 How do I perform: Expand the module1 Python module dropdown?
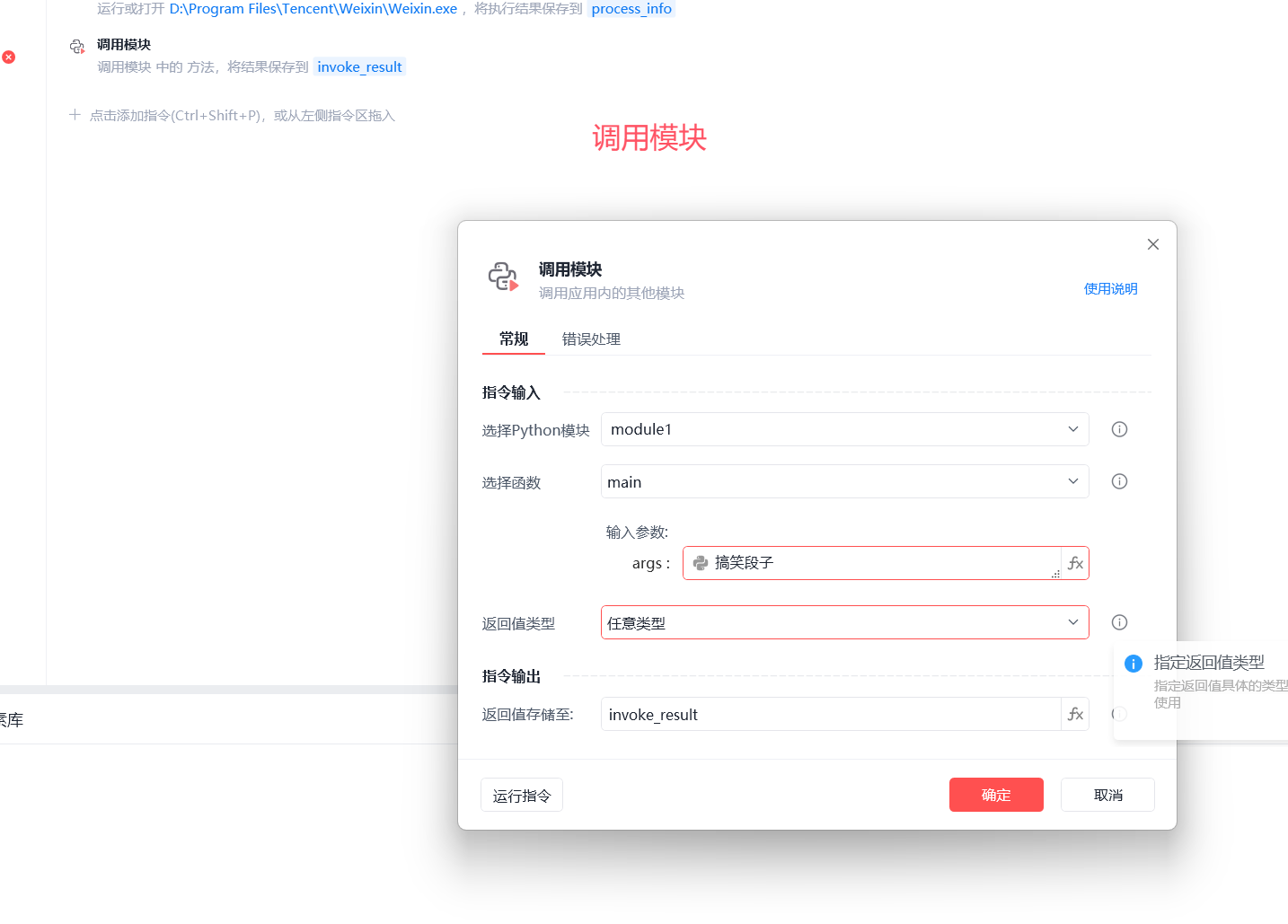845,429
